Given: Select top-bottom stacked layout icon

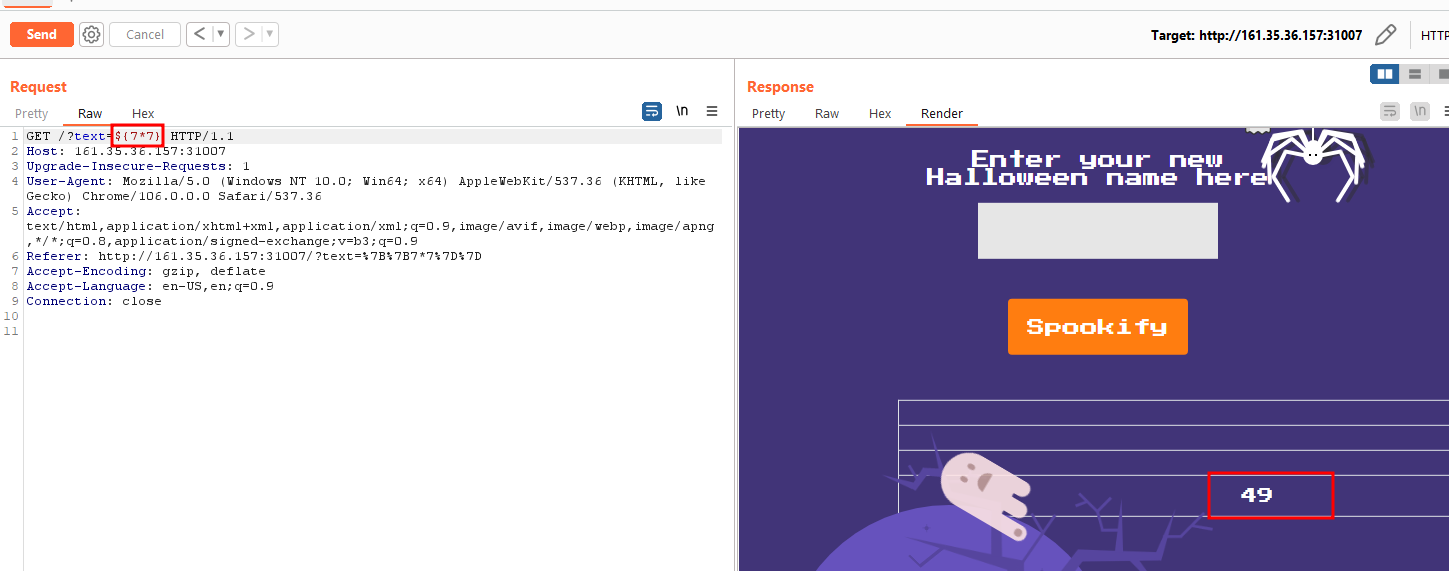Looking at the screenshot, I should [x=1414, y=74].
